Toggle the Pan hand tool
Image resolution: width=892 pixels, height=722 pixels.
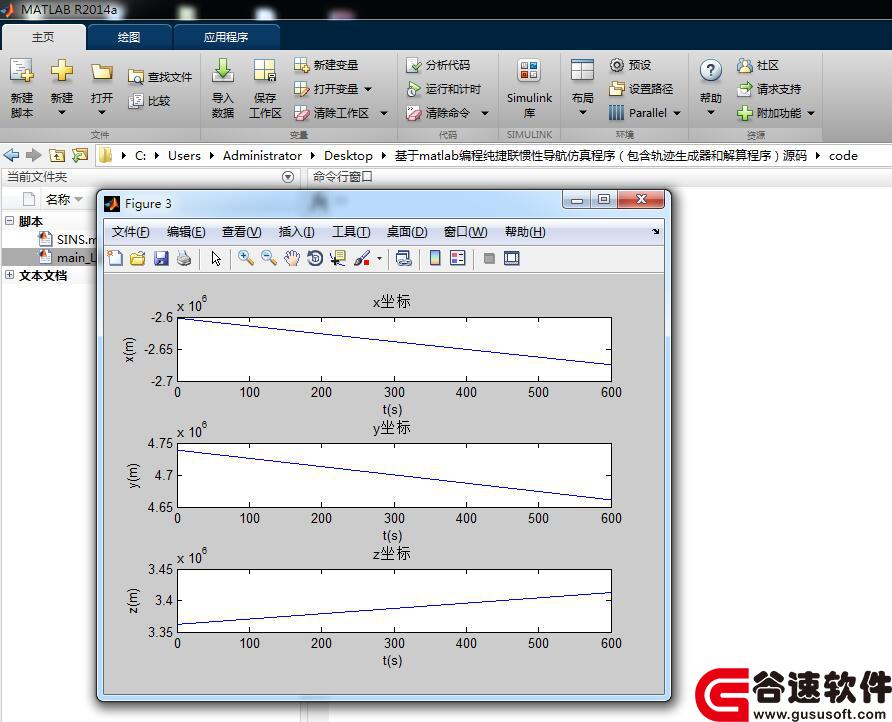pos(292,258)
